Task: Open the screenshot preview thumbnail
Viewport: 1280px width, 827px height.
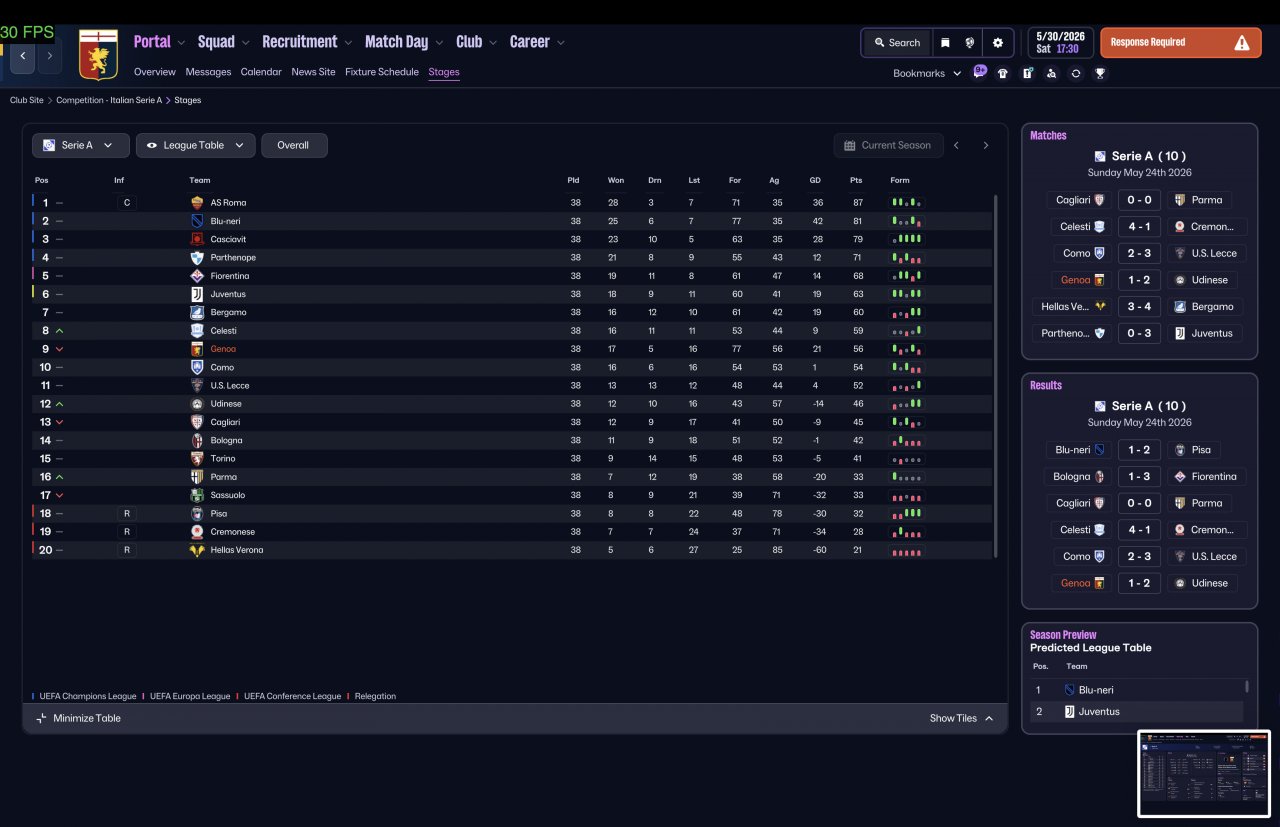Action: (x=1204, y=773)
